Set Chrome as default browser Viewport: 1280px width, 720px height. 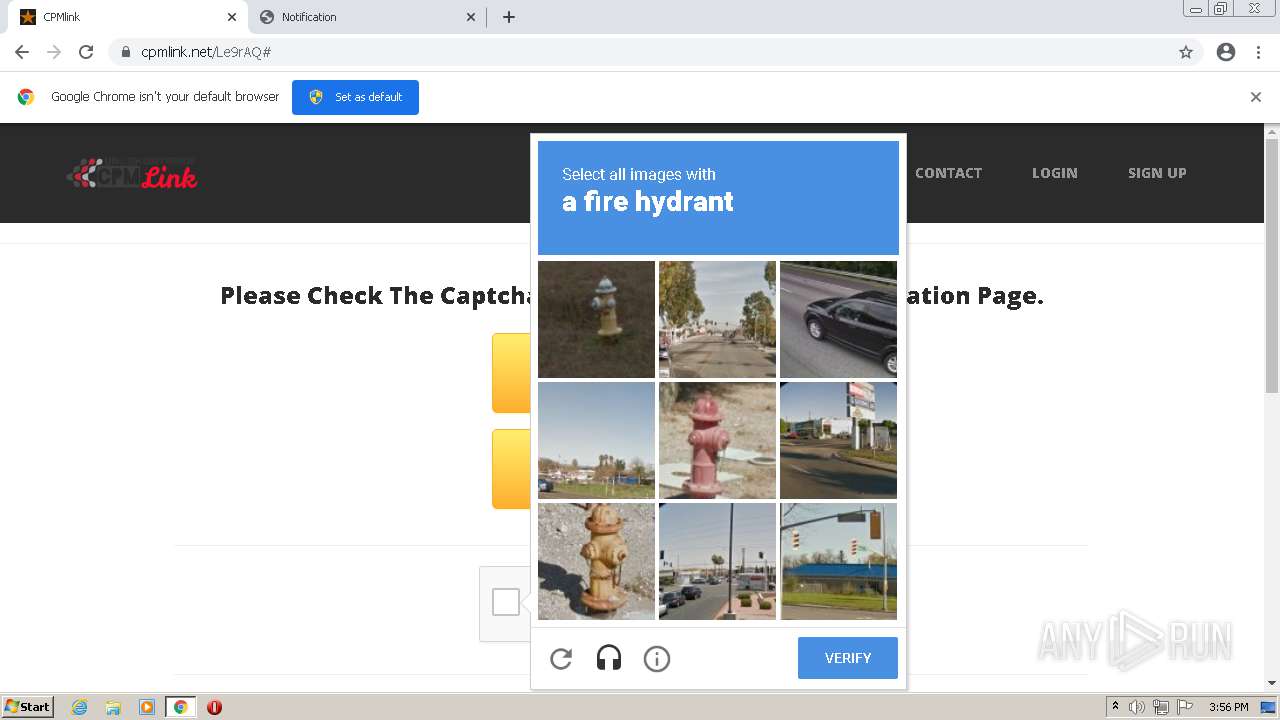click(x=355, y=97)
